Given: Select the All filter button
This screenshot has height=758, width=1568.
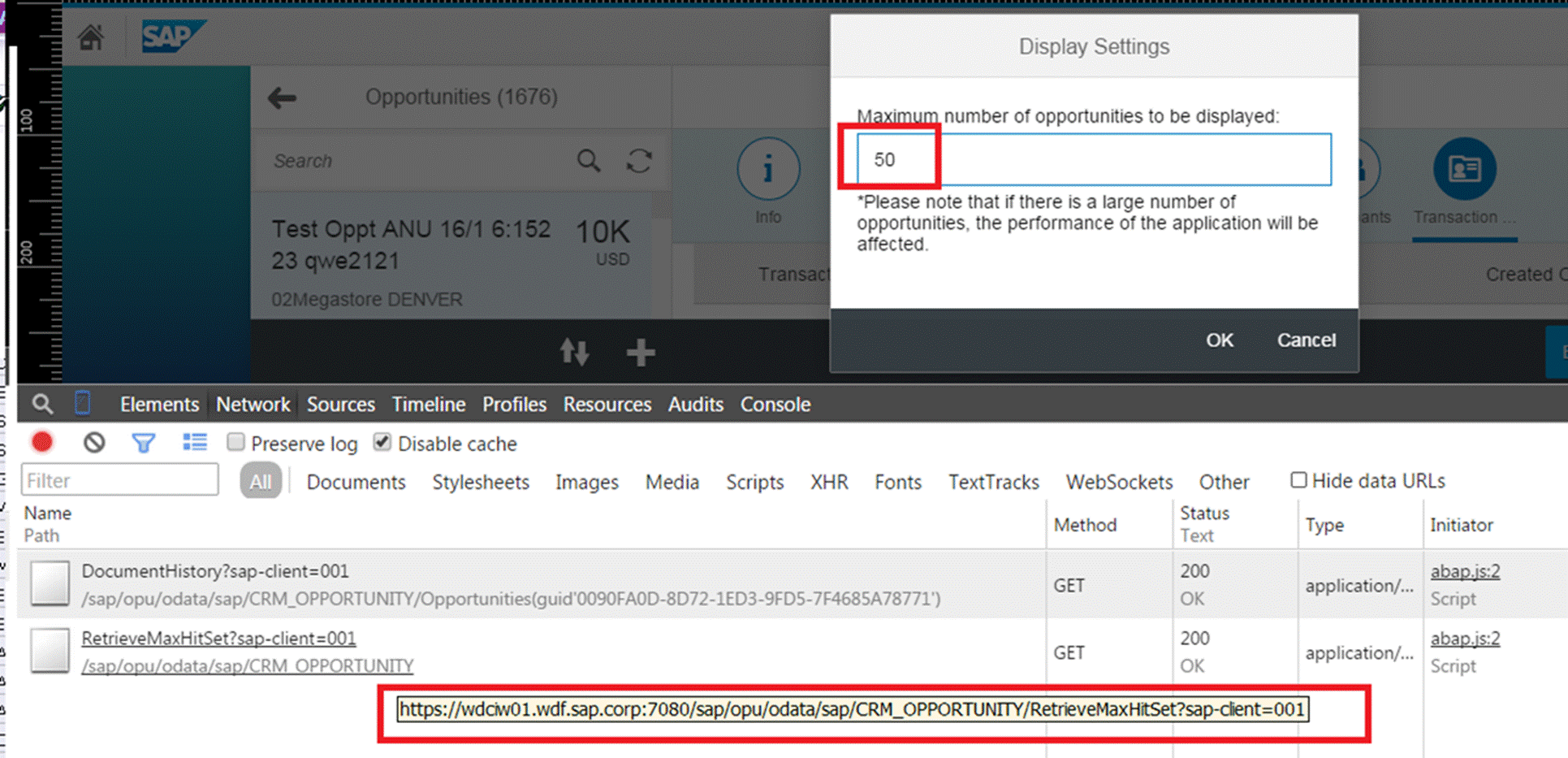Looking at the screenshot, I should [x=261, y=481].
